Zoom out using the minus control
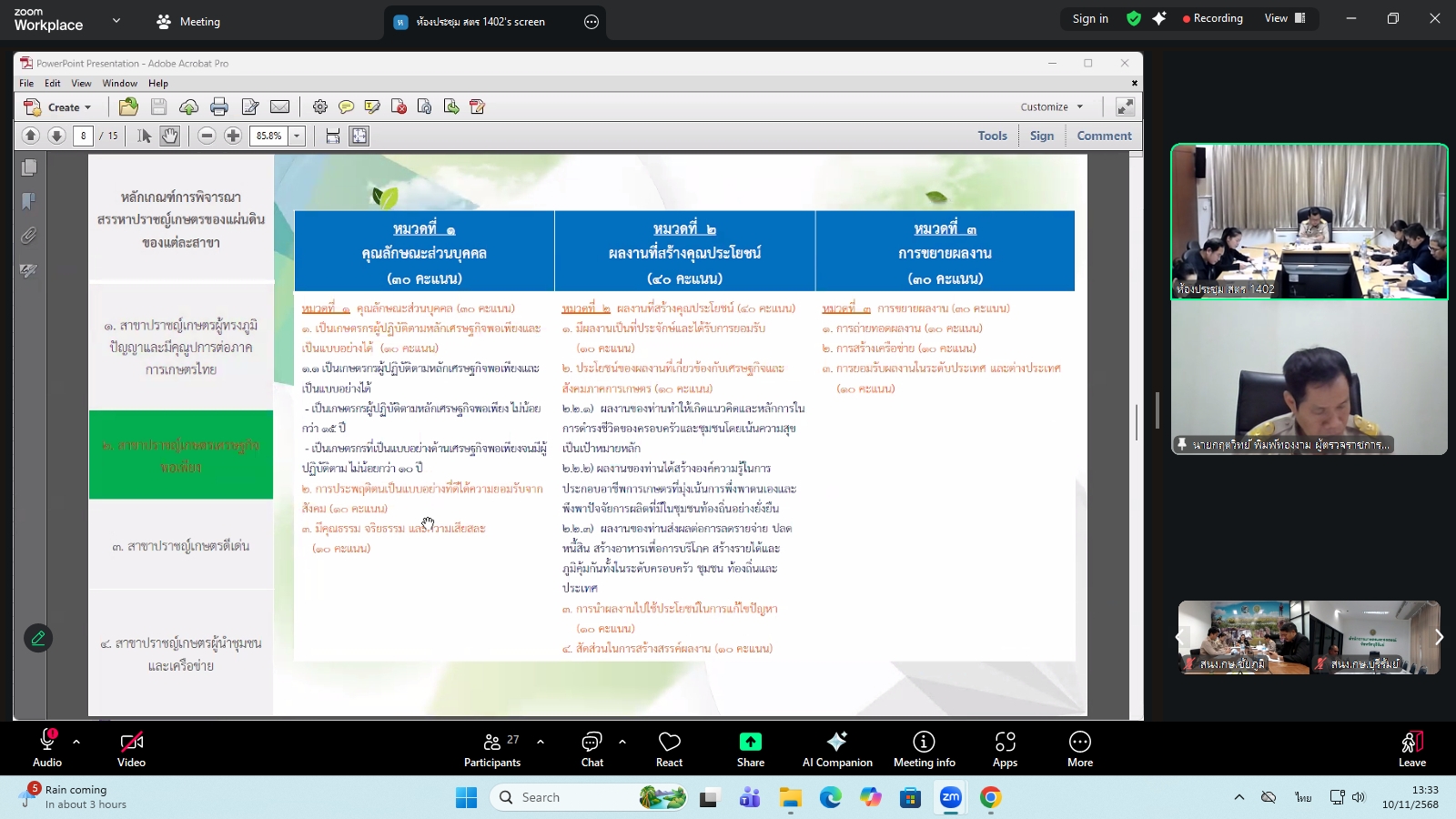The width and height of the screenshot is (1456, 819). [207, 135]
